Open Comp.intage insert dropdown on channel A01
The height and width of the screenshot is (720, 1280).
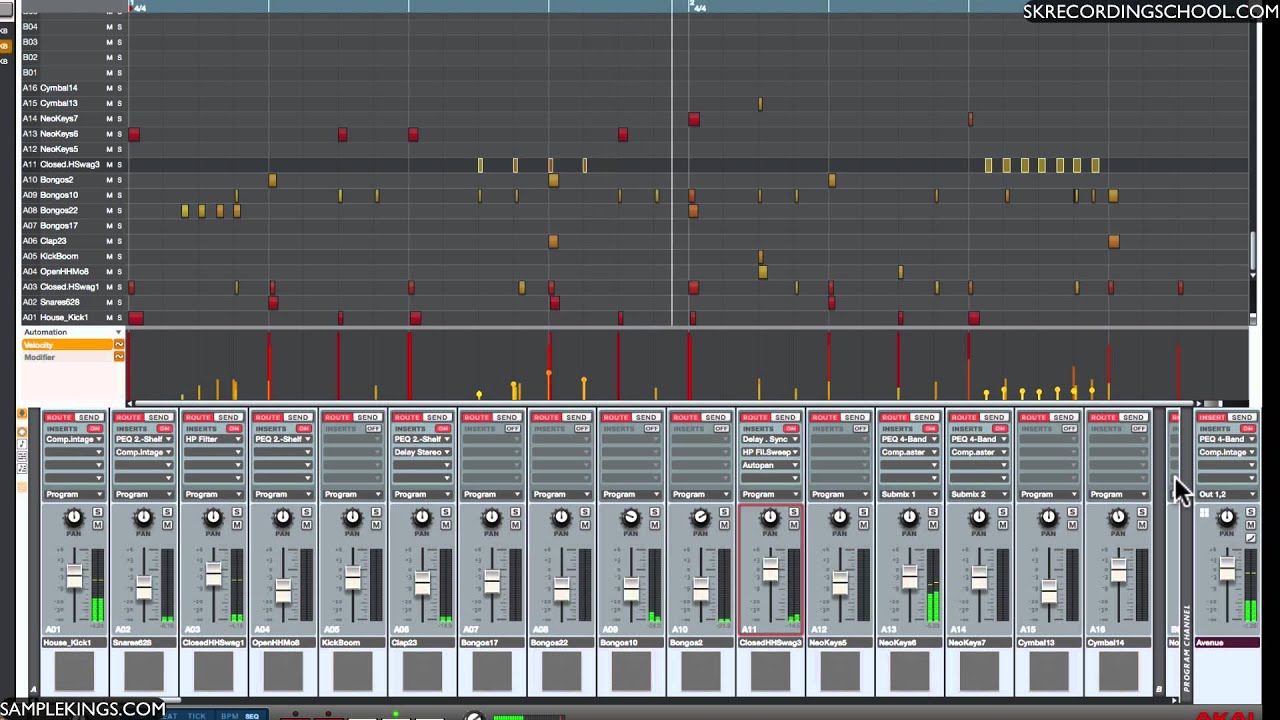click(x=74, y=439)
